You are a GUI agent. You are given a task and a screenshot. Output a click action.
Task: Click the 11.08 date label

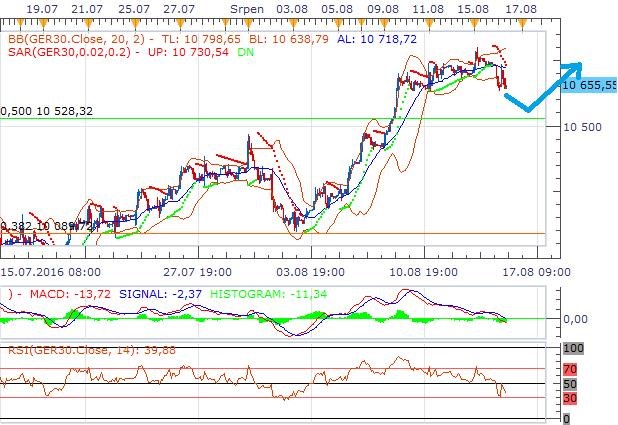(428, 9)
